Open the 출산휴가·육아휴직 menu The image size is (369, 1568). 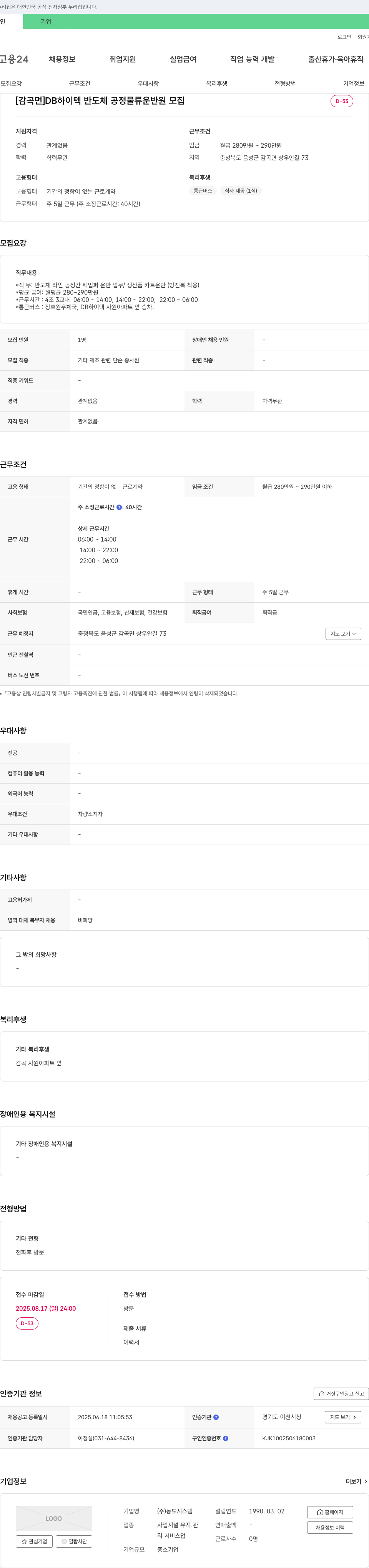[336, 59]
